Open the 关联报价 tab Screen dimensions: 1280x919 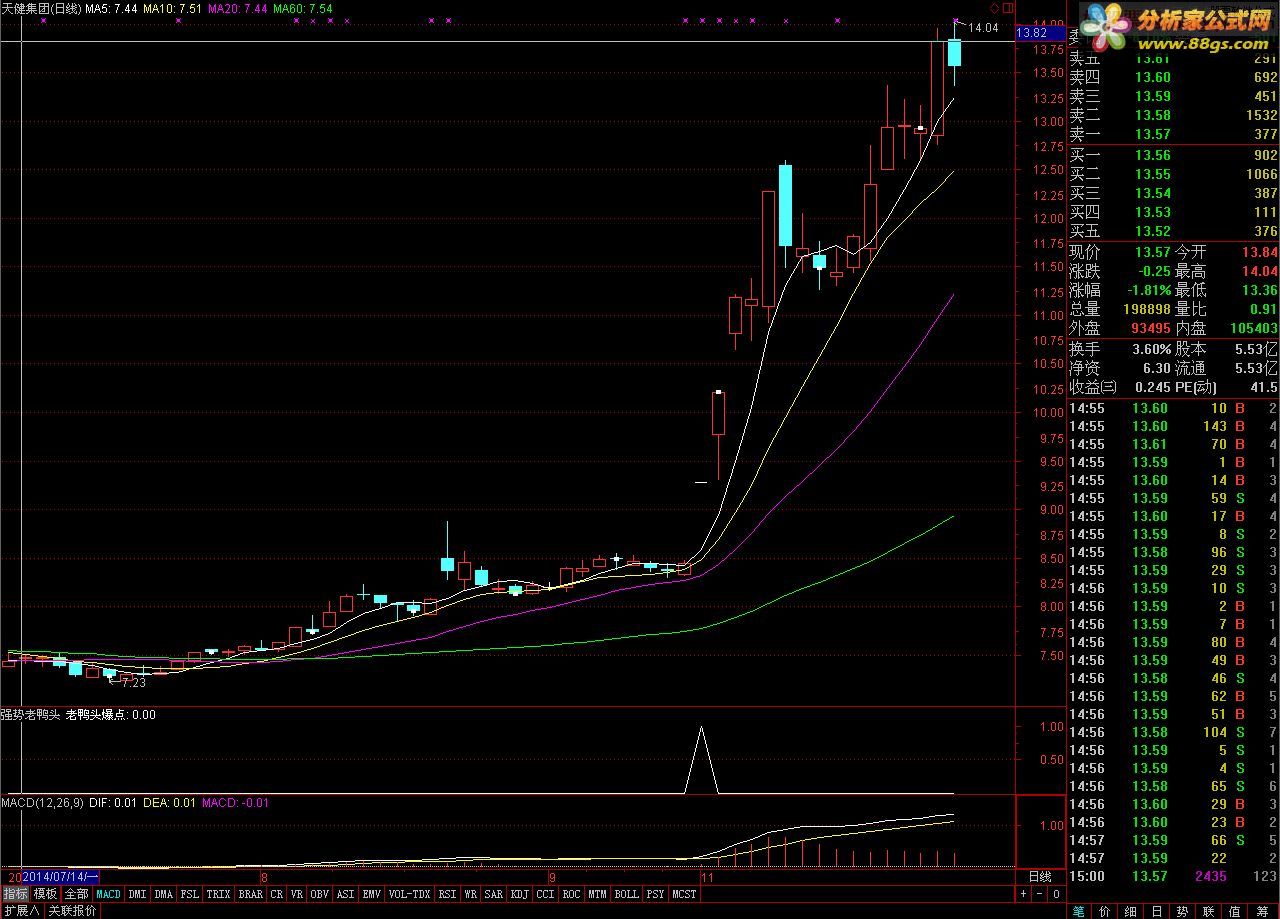tap(72, 911)
